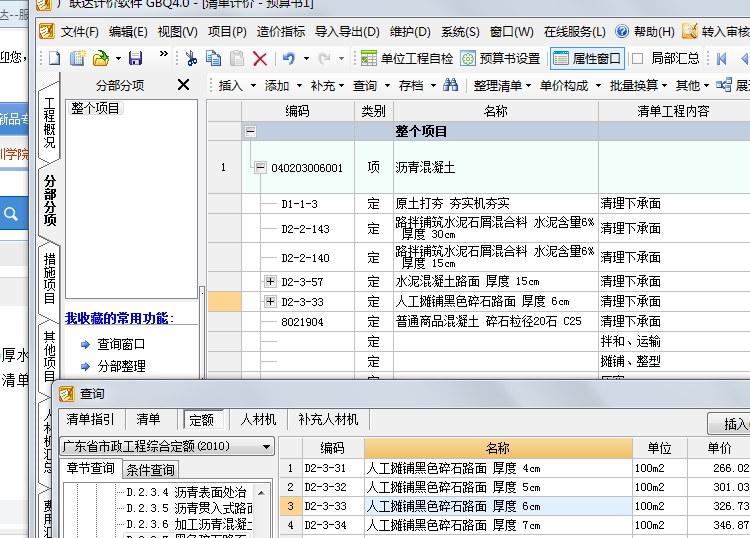Switch to 人材机 tab

coord(258,419)
